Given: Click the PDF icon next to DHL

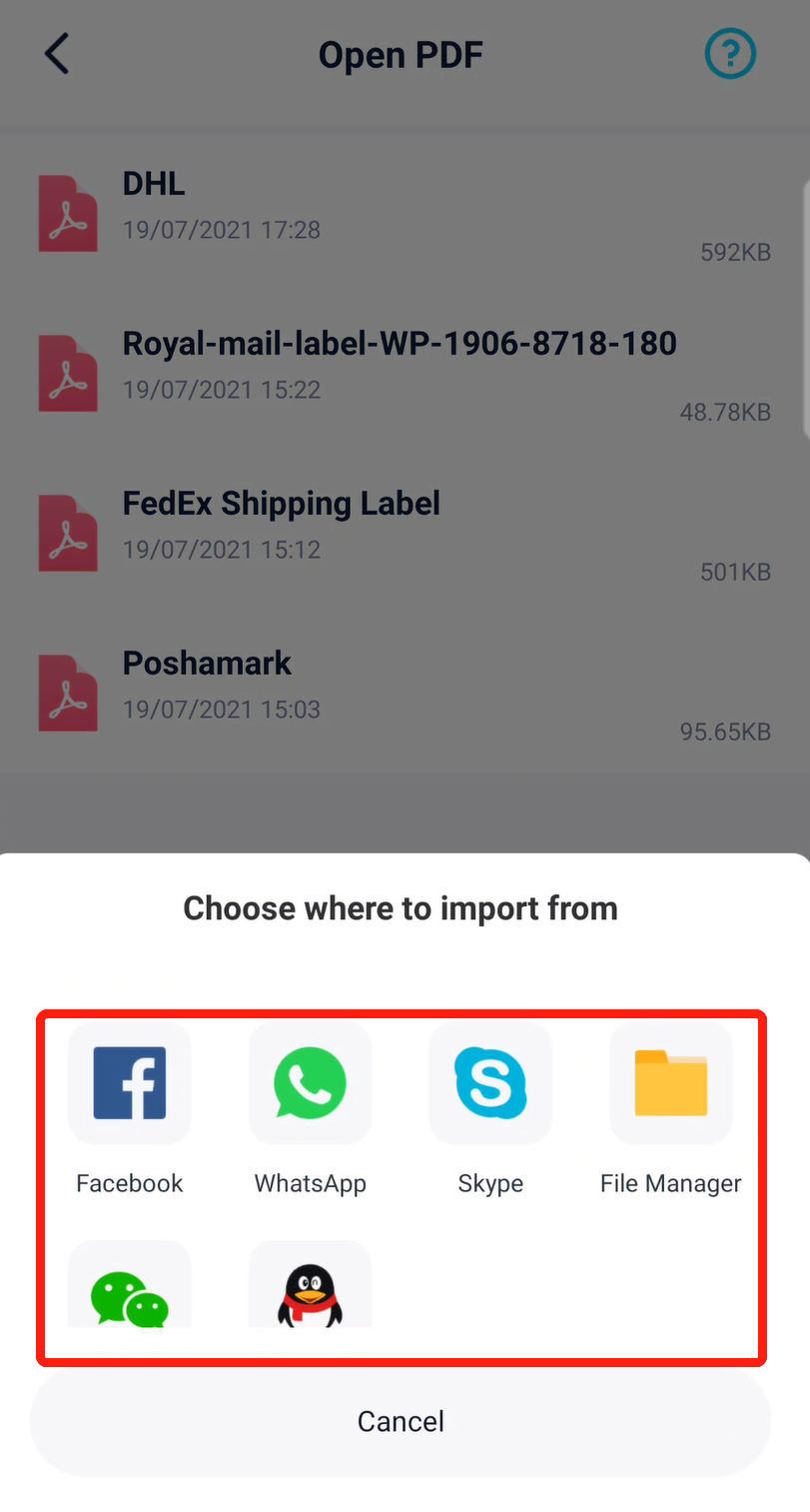Looking at the screenshot, I should [x=68, y=213].
